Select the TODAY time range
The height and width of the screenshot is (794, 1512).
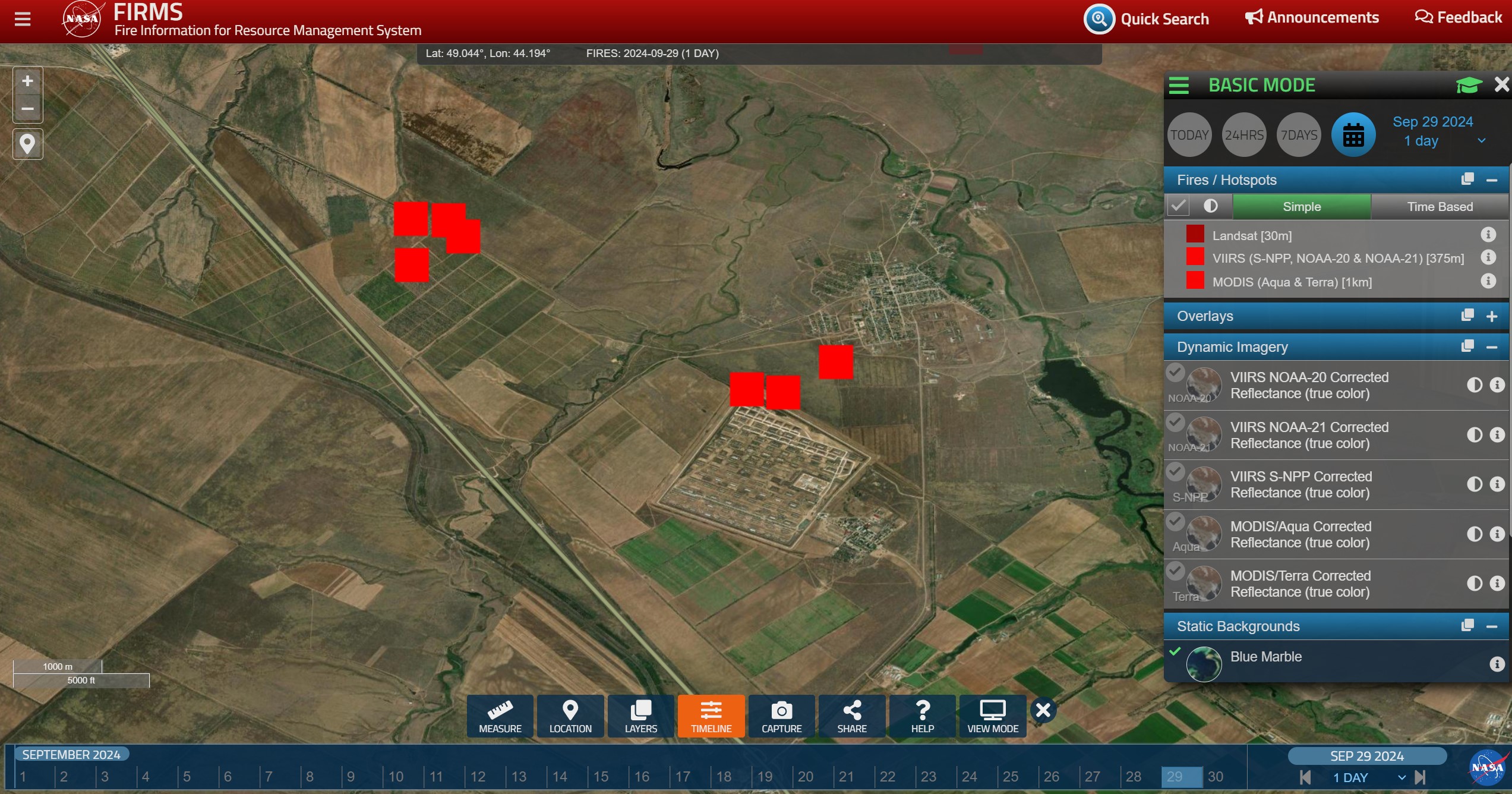(x=1189, y=135)
